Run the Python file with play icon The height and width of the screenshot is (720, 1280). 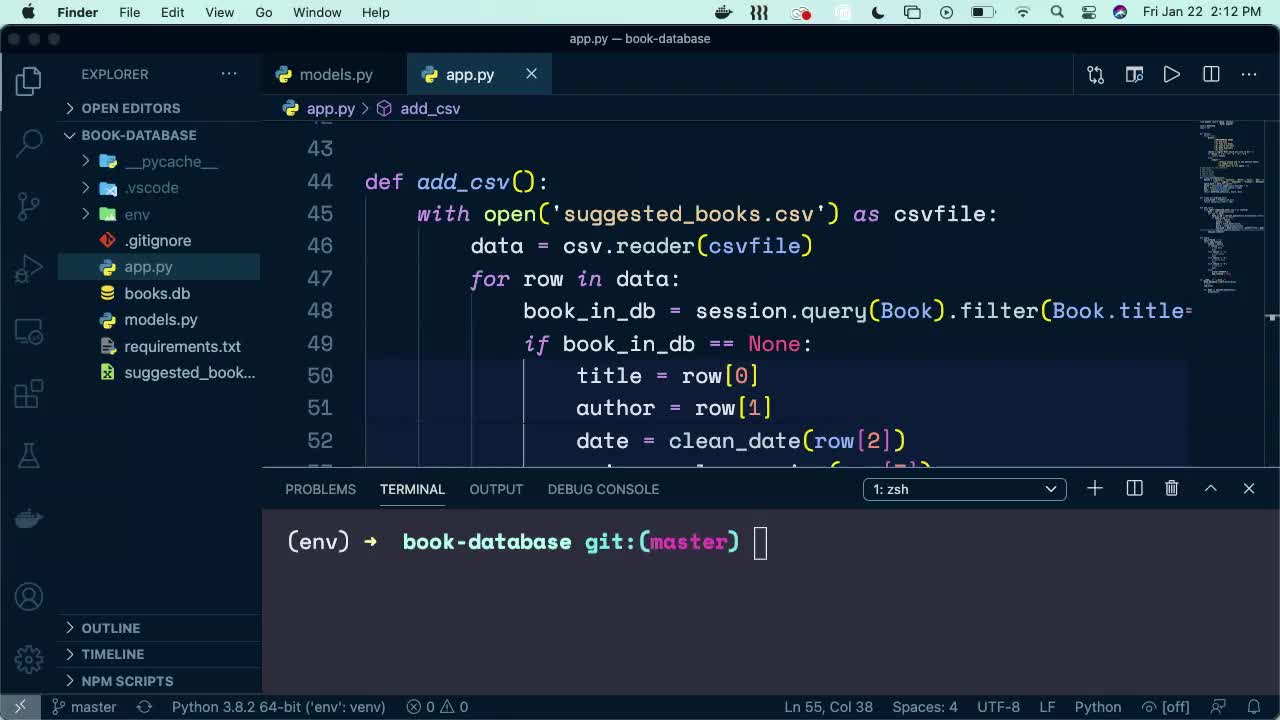(1172, 74)
